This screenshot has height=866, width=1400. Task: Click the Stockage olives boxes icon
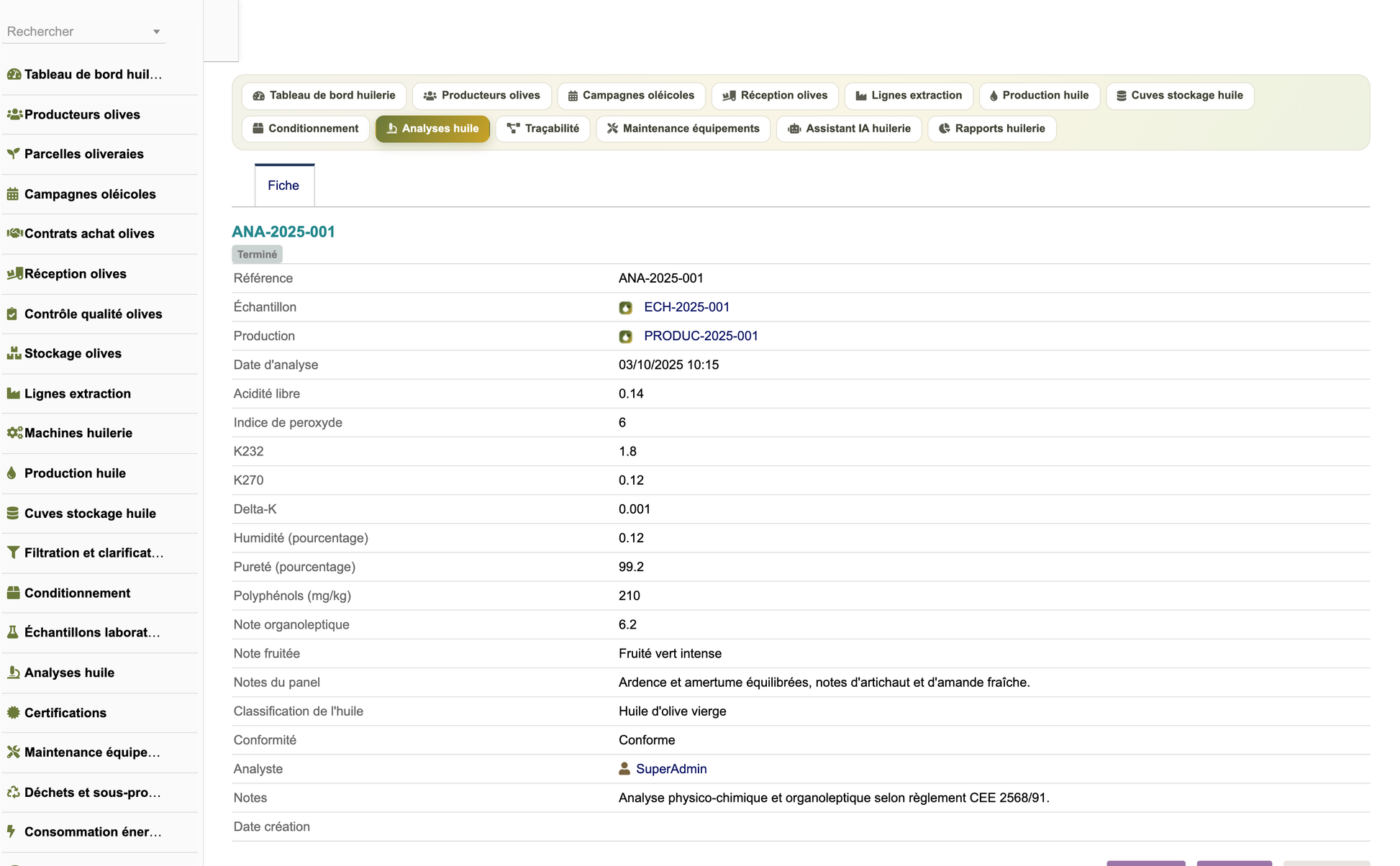(13, 353)
